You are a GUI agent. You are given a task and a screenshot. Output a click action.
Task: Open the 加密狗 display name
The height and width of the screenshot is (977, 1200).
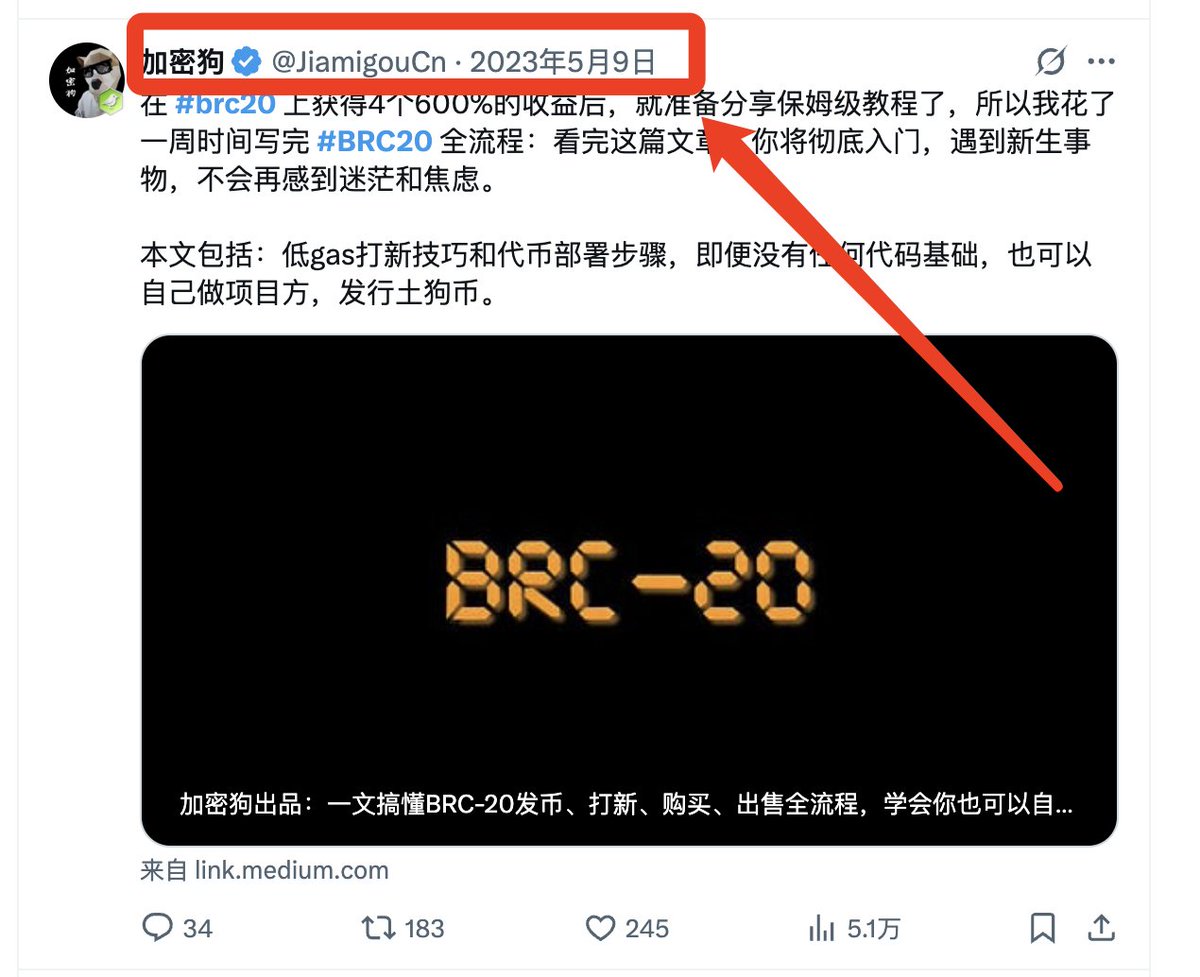183,62
